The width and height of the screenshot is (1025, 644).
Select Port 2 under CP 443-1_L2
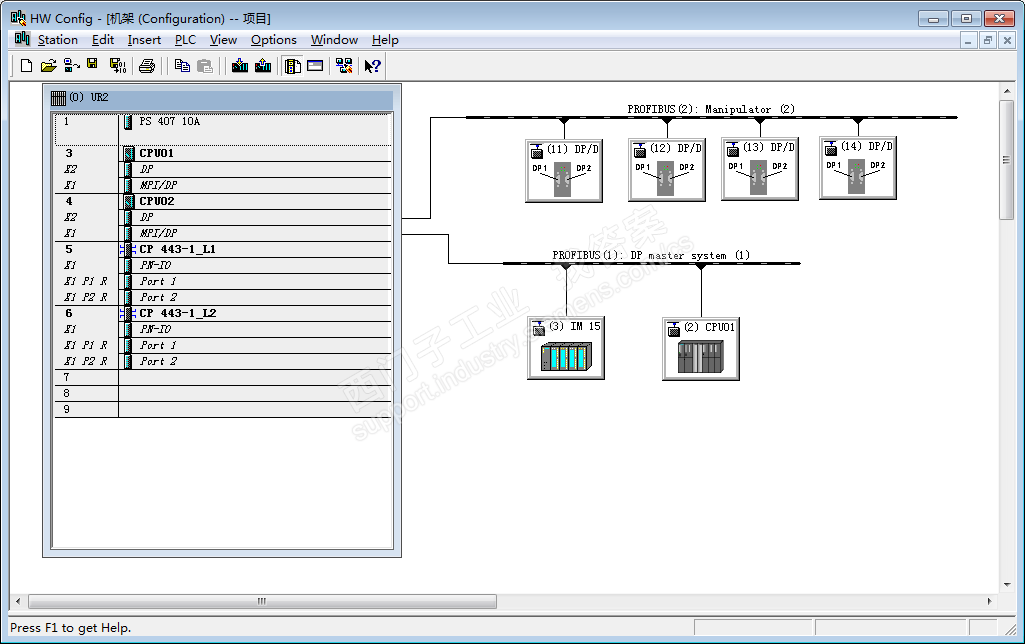click(223, 362)
